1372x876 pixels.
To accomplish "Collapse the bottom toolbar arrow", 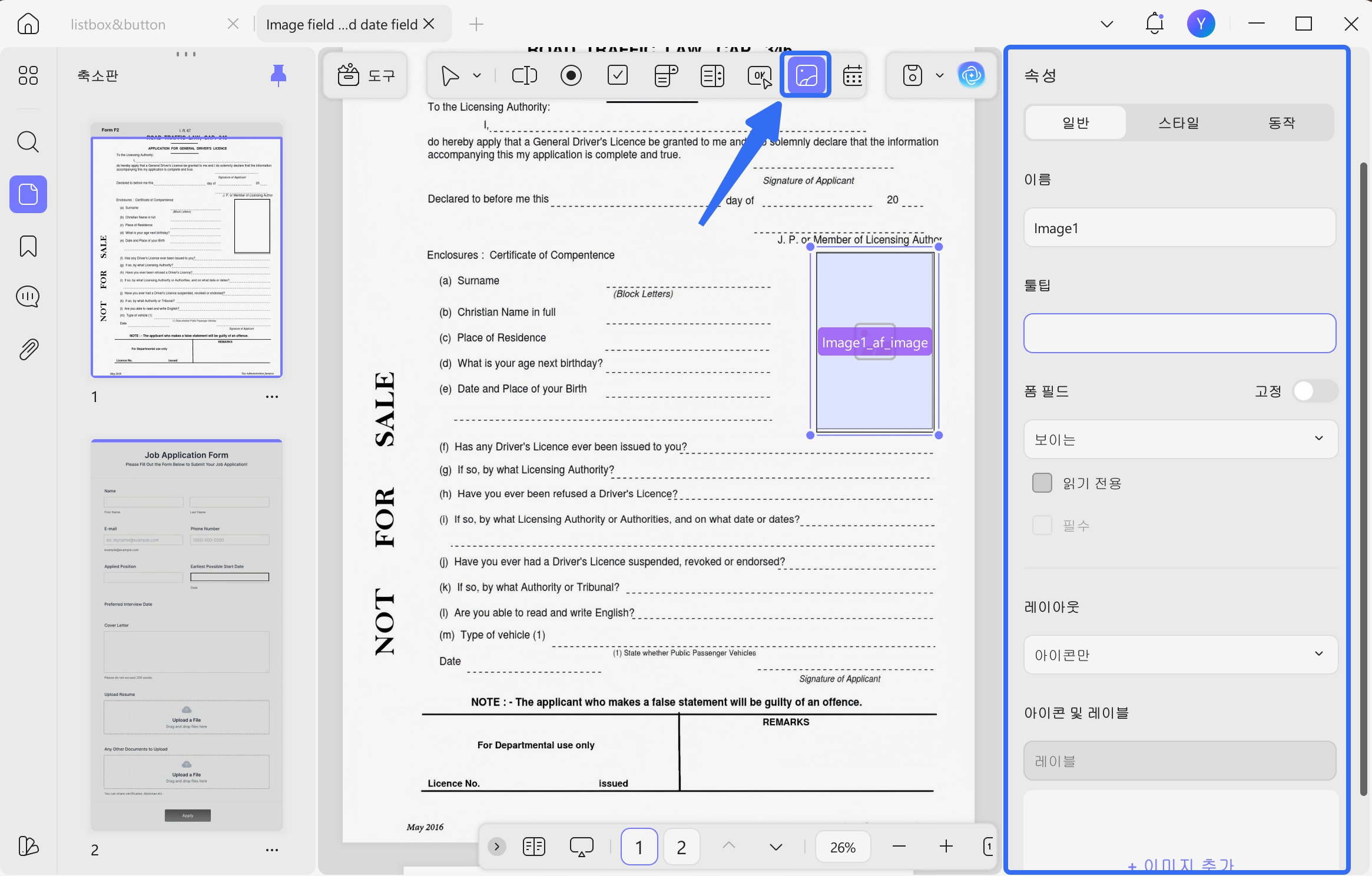I will [x=497, y=847].
